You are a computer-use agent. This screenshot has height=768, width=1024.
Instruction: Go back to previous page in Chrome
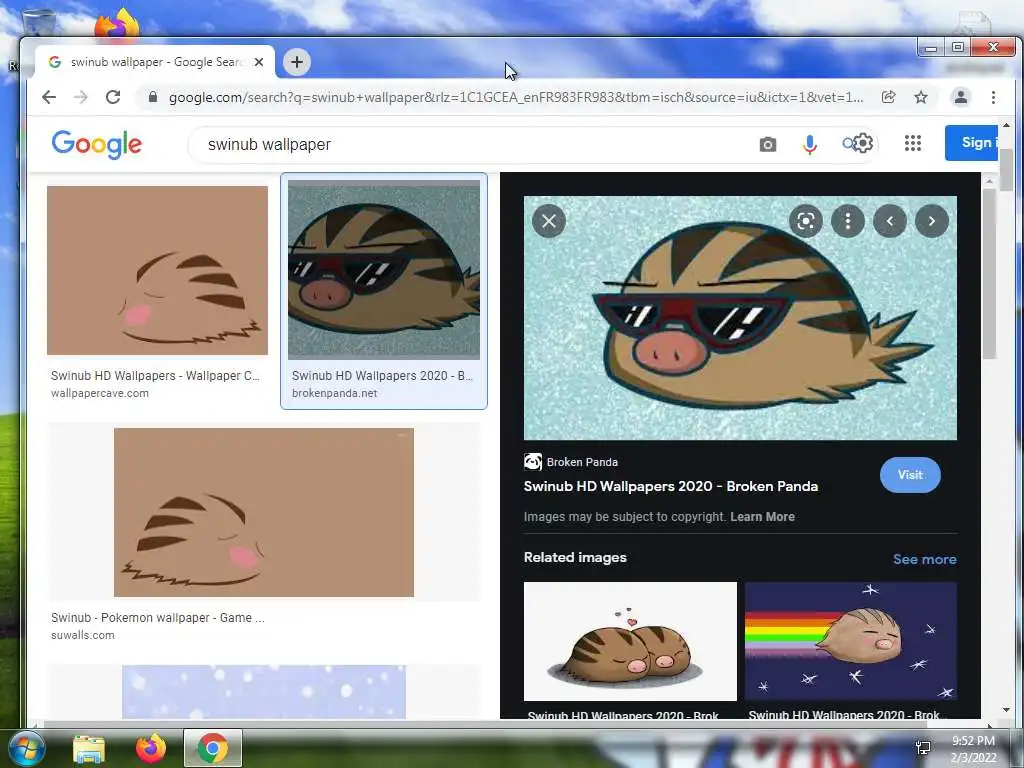[x=49, y=97]
